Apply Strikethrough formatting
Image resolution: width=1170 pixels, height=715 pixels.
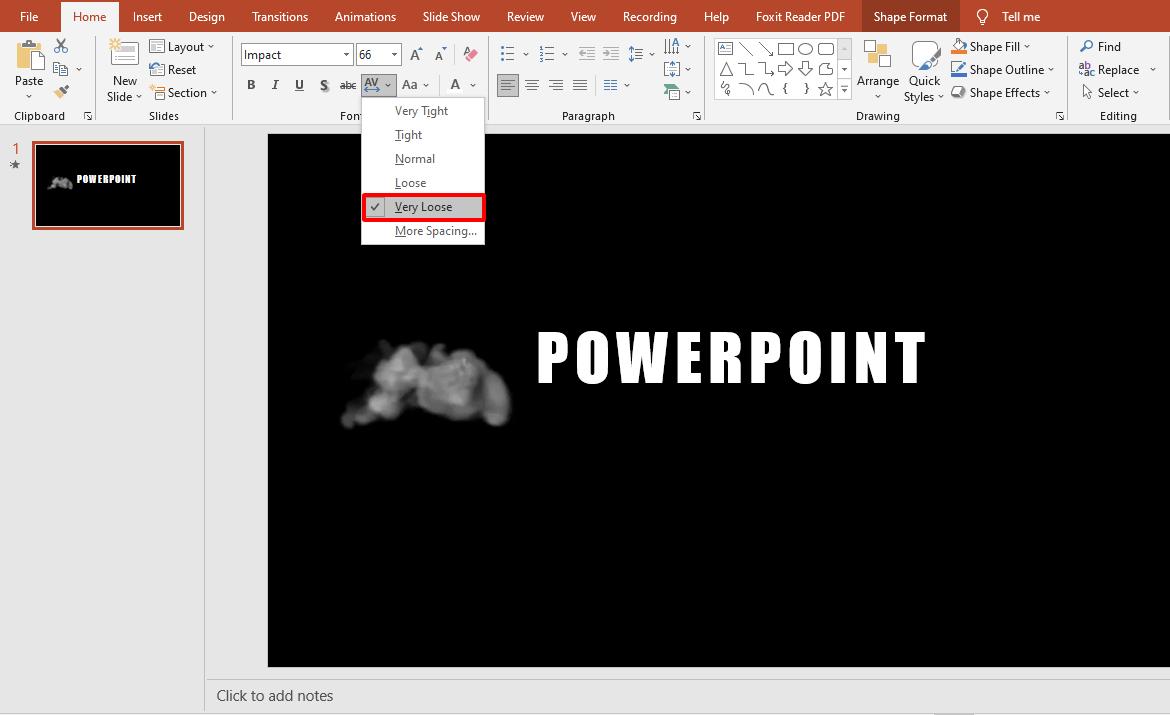click(347, 85)
